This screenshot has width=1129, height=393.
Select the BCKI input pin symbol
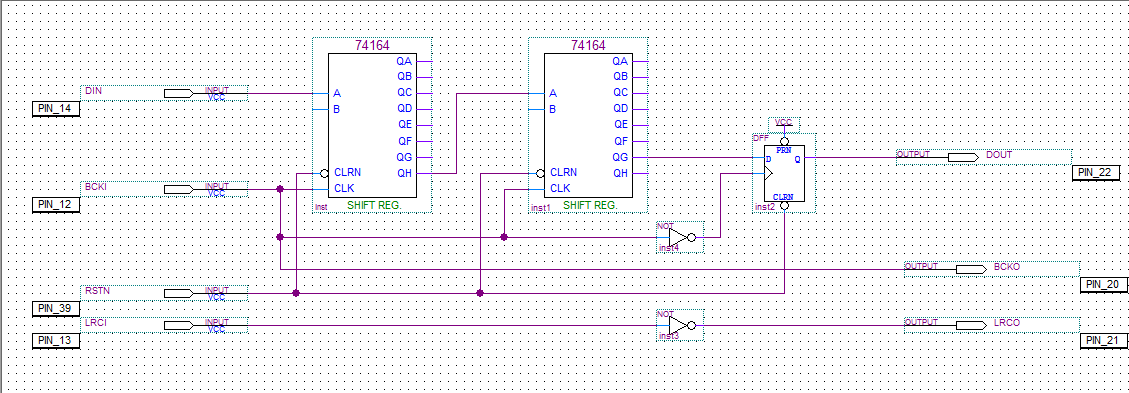164,189
